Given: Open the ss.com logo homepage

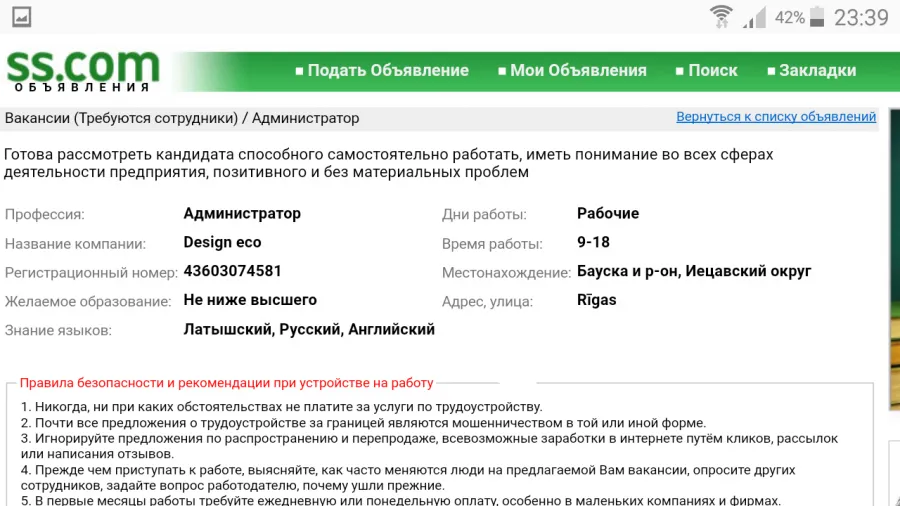Looking at the screenshot, I should coord(83,71).
